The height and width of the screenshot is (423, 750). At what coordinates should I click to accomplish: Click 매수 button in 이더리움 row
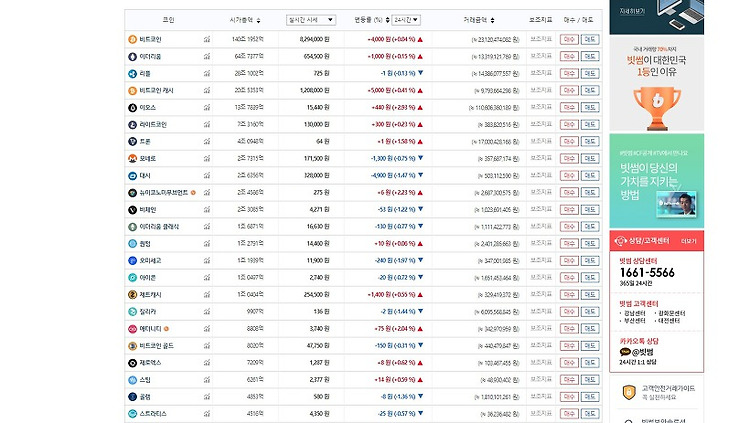tap(569, 56)
